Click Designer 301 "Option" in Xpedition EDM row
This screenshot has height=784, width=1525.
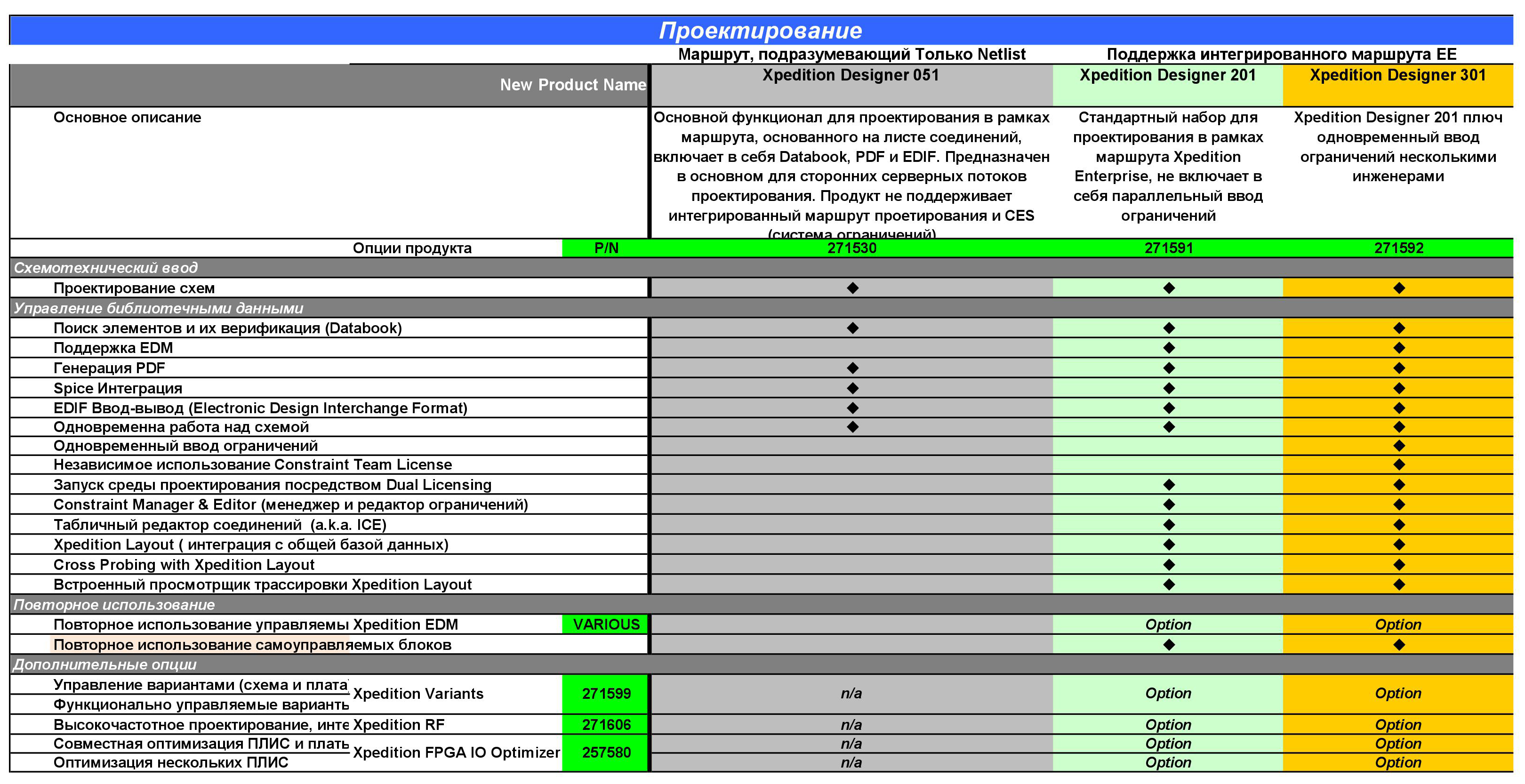(1398, 625)
